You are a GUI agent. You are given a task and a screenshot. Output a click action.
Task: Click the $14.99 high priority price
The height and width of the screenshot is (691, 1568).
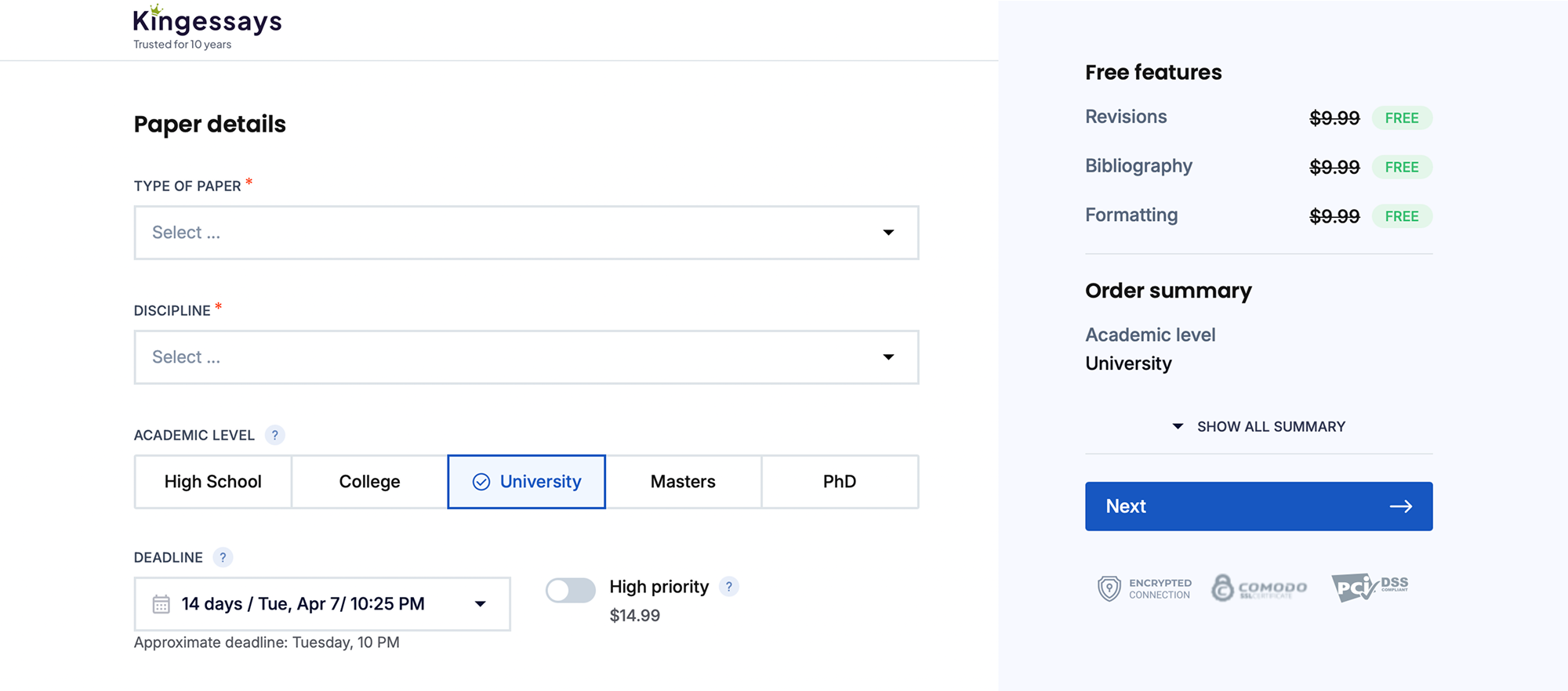point(635,616)
